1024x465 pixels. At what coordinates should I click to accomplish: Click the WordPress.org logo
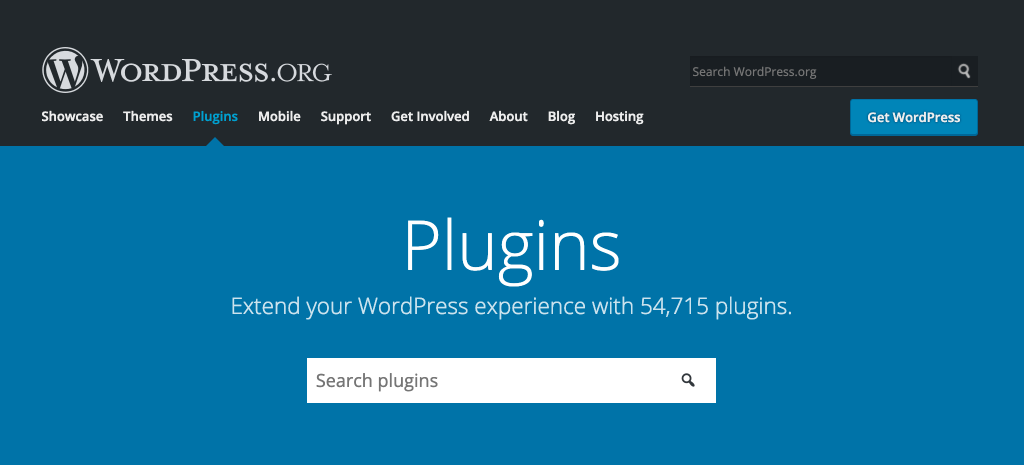pyautogui.click(x=187, y=70)
